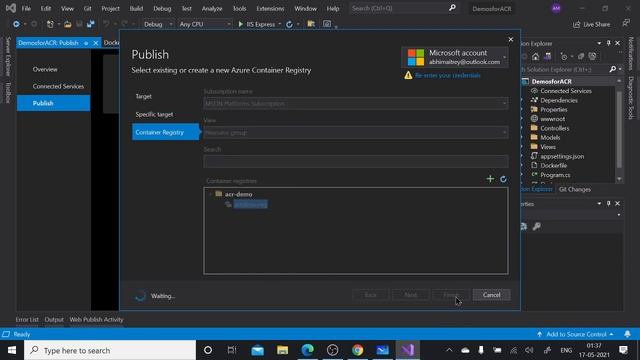This screenshot has height=360, width=640.
Task: Click the Save All toolbar icon
Action: coord(91,24)
